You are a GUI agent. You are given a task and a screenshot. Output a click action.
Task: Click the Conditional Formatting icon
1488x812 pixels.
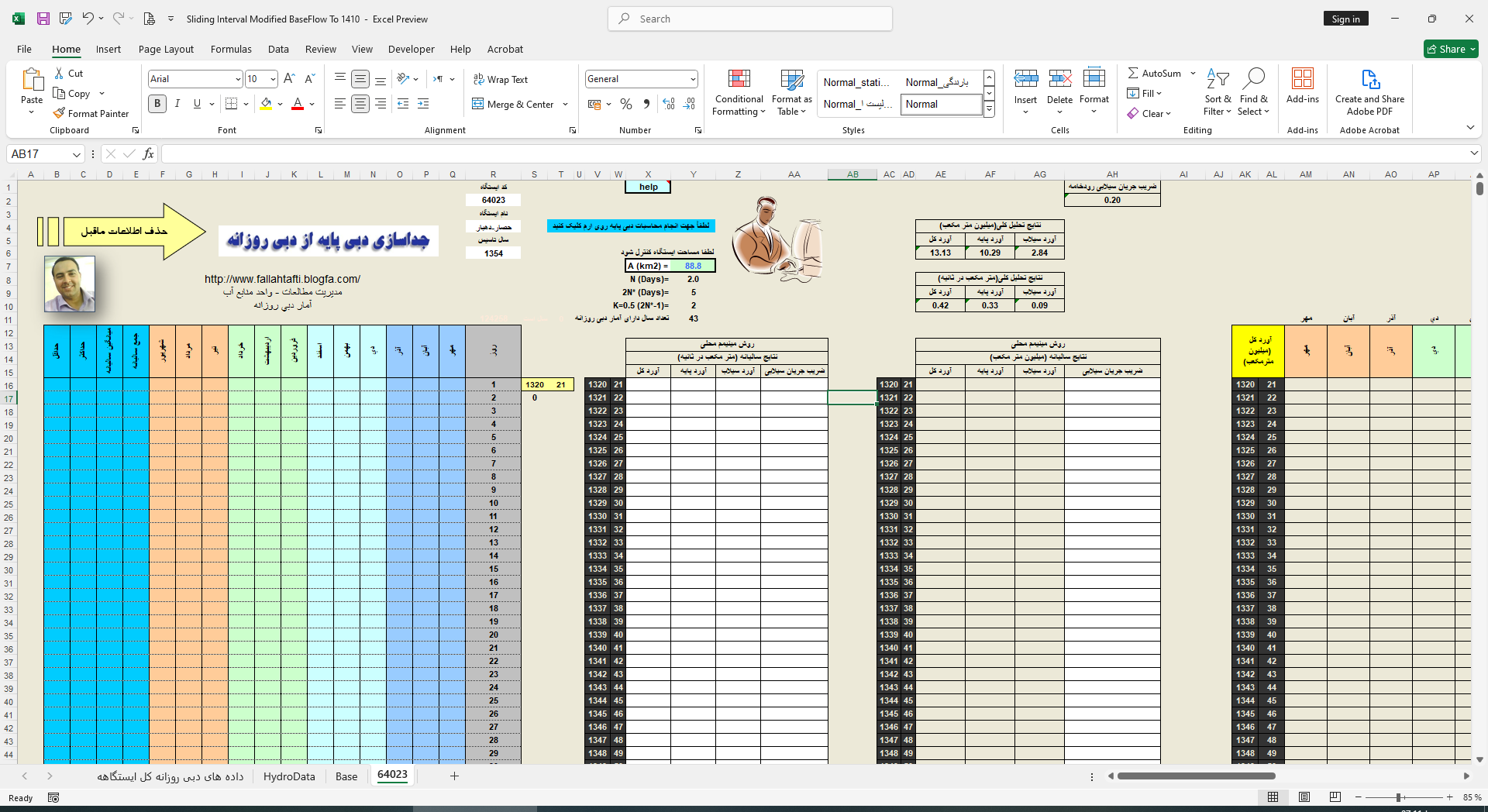(739, 80)
